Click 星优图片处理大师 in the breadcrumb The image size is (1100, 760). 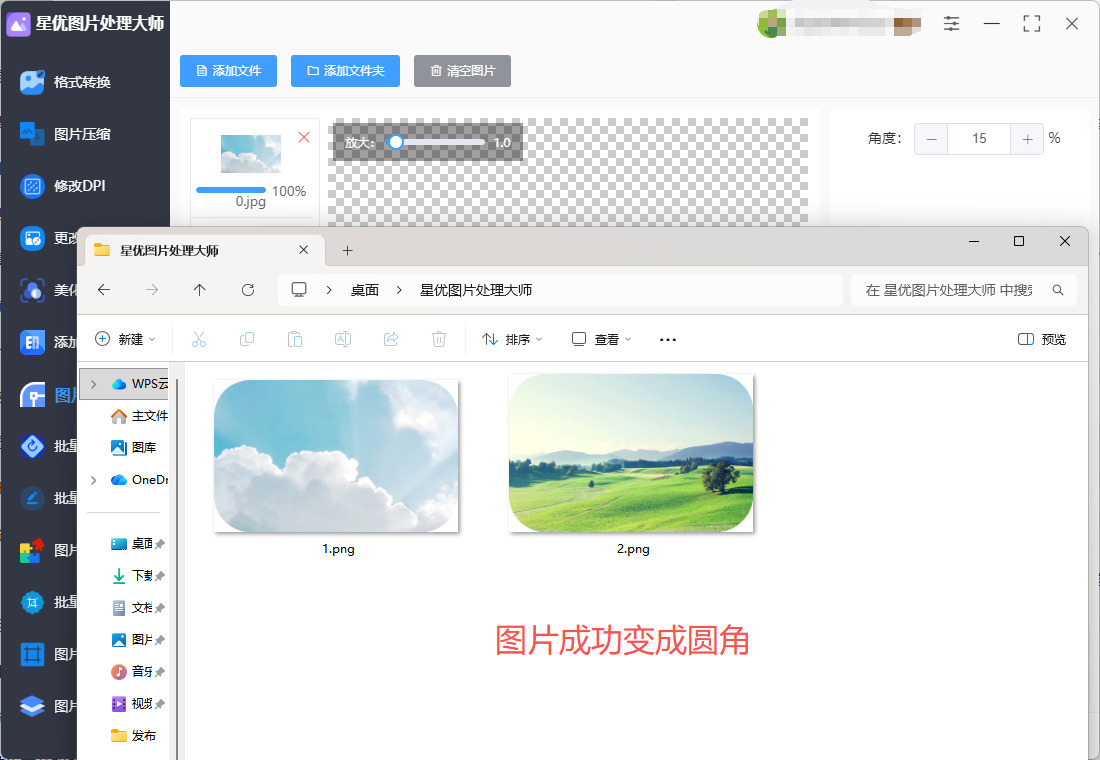[476, 291]
